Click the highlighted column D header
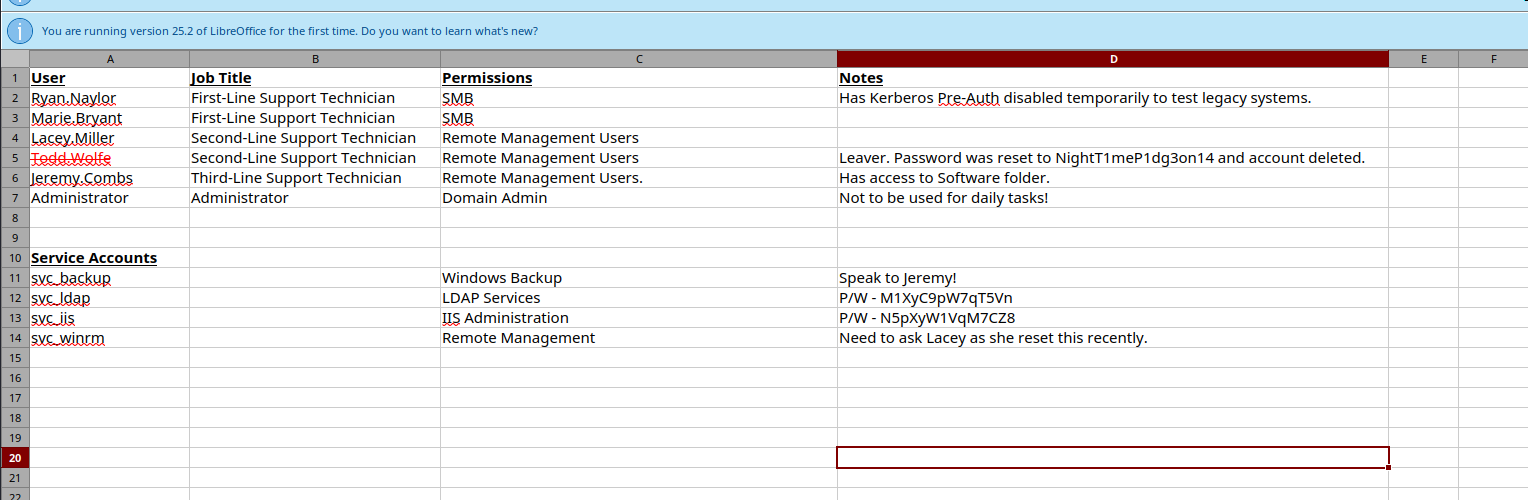 (1113, 59)
